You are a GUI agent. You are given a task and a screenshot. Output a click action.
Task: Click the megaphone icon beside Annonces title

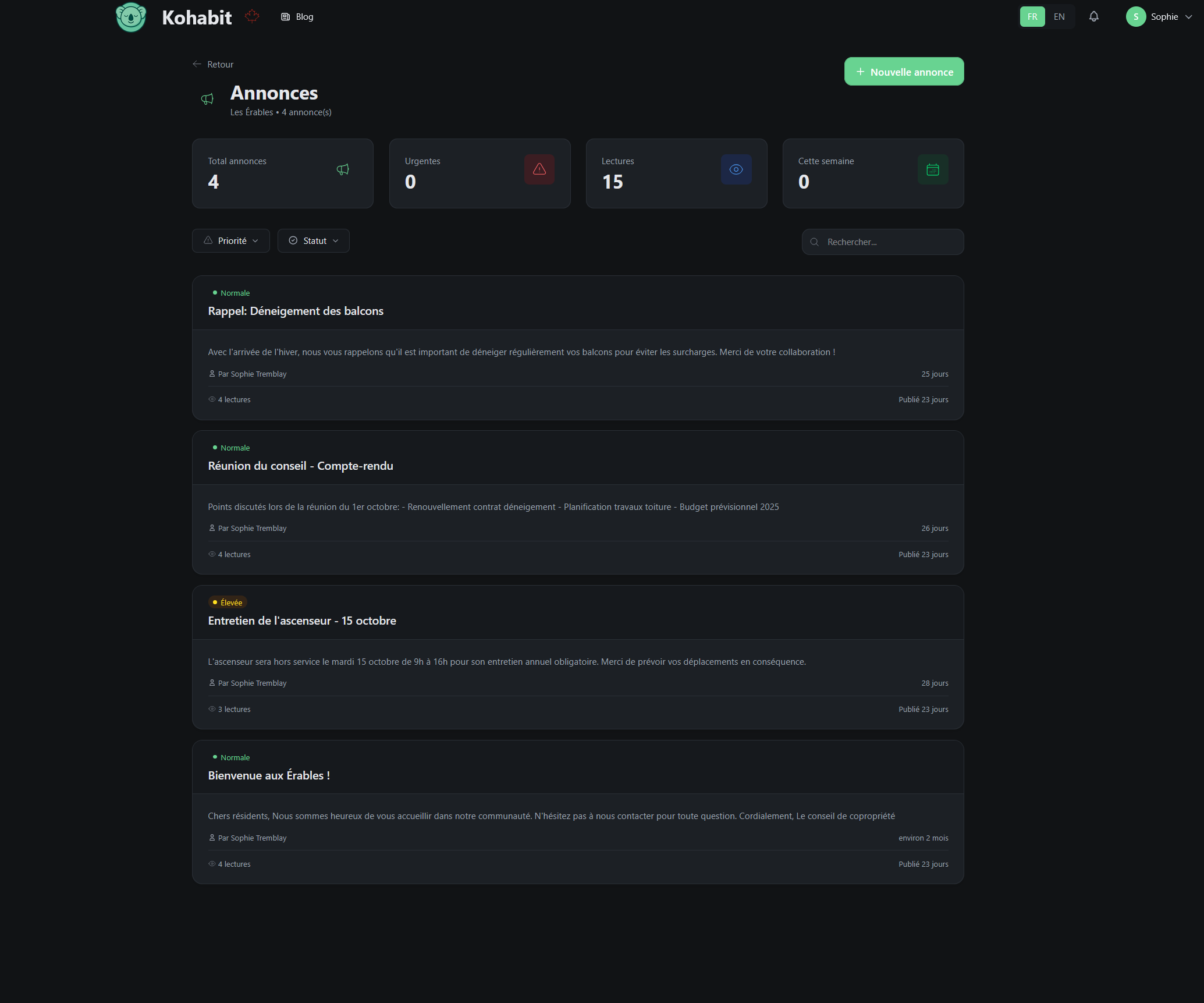point(207,99)
